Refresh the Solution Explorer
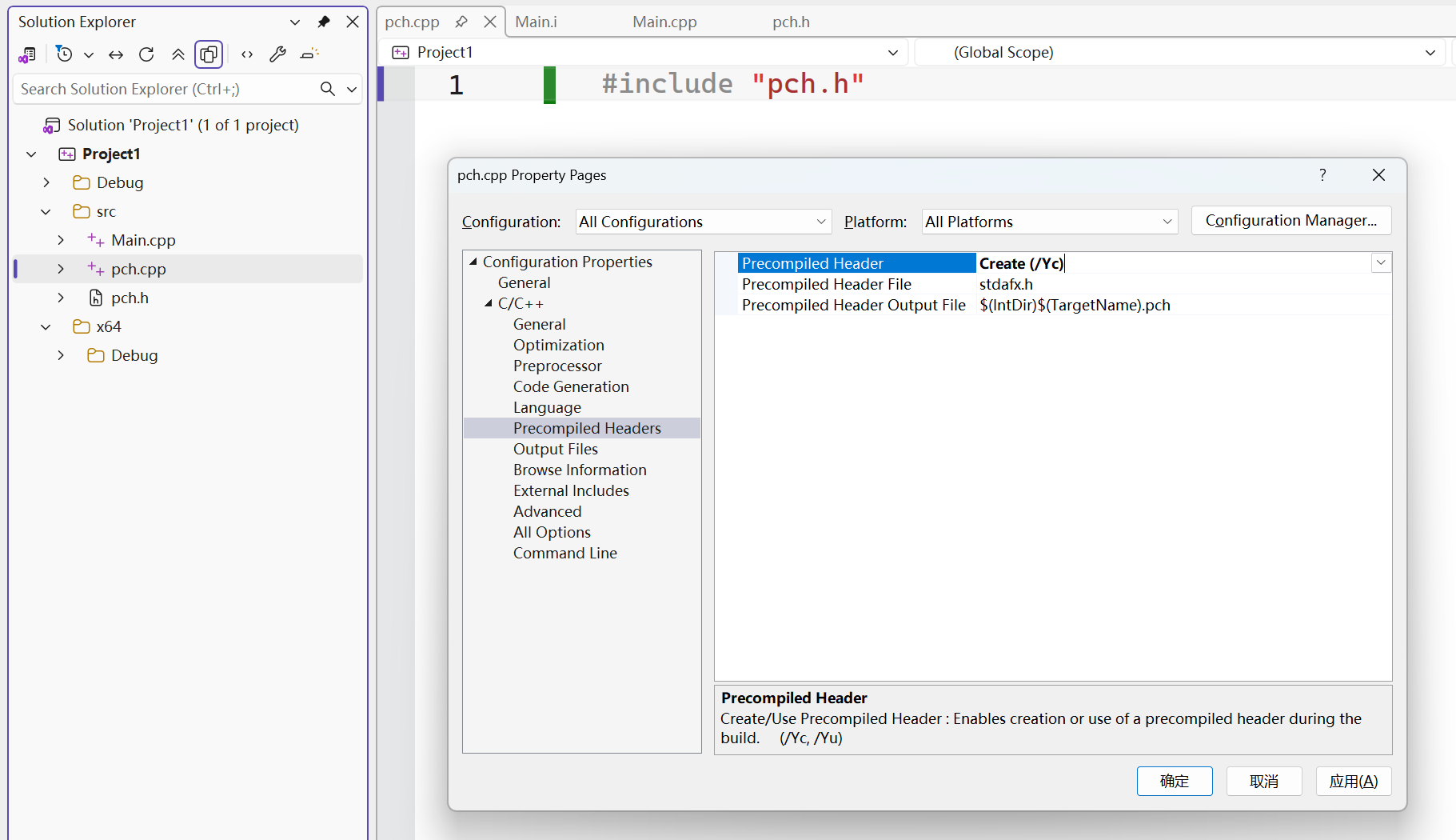 pos(147,54)
